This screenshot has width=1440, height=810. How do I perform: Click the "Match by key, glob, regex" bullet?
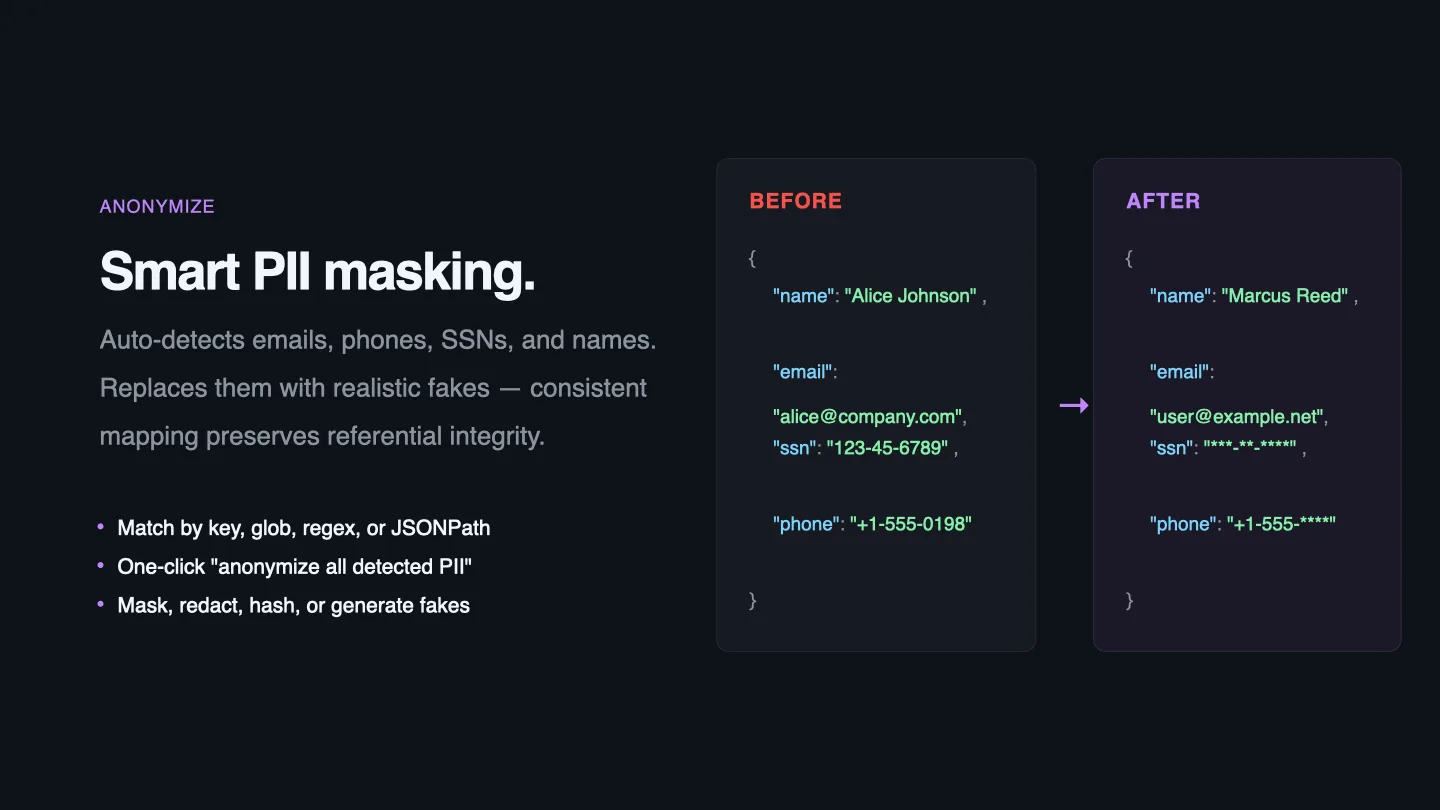(x=304, y=528)
